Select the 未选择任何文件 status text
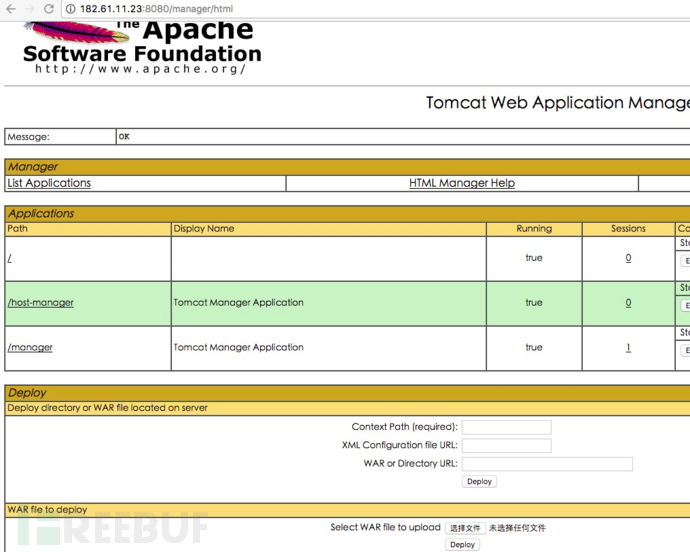 point(517,528)
